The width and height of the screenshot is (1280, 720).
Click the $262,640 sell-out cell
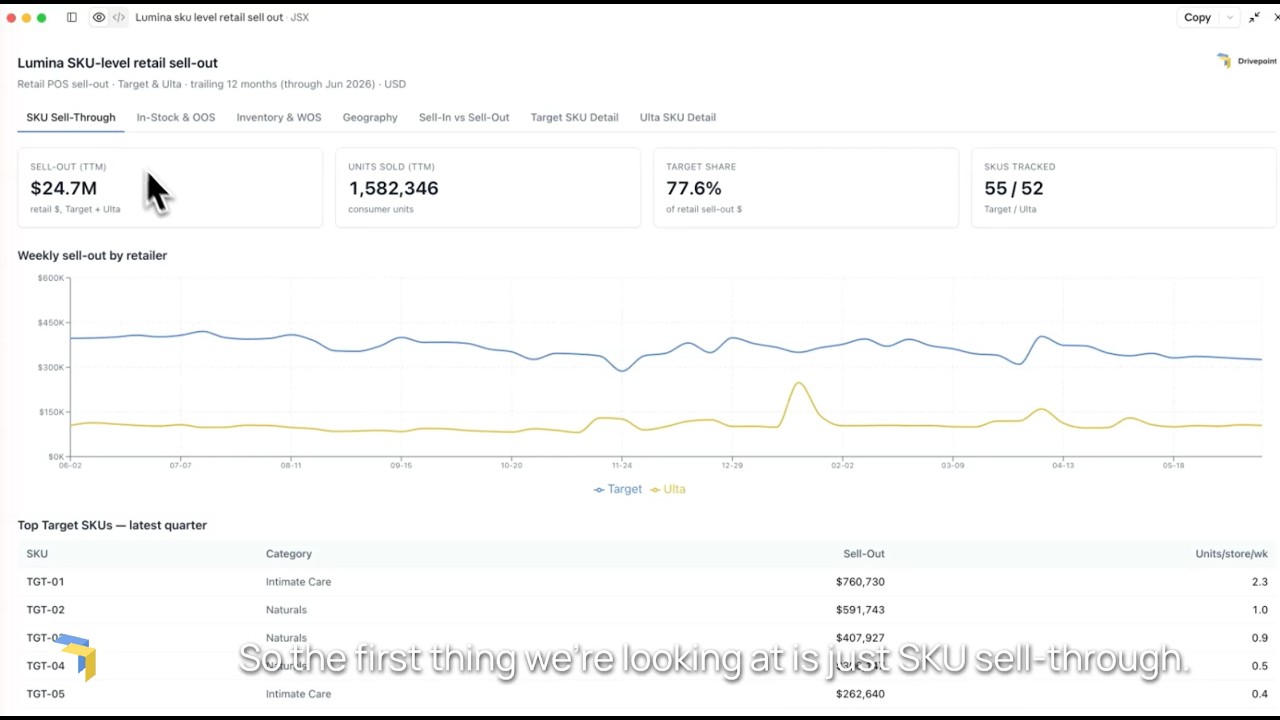tap(860, 693)
